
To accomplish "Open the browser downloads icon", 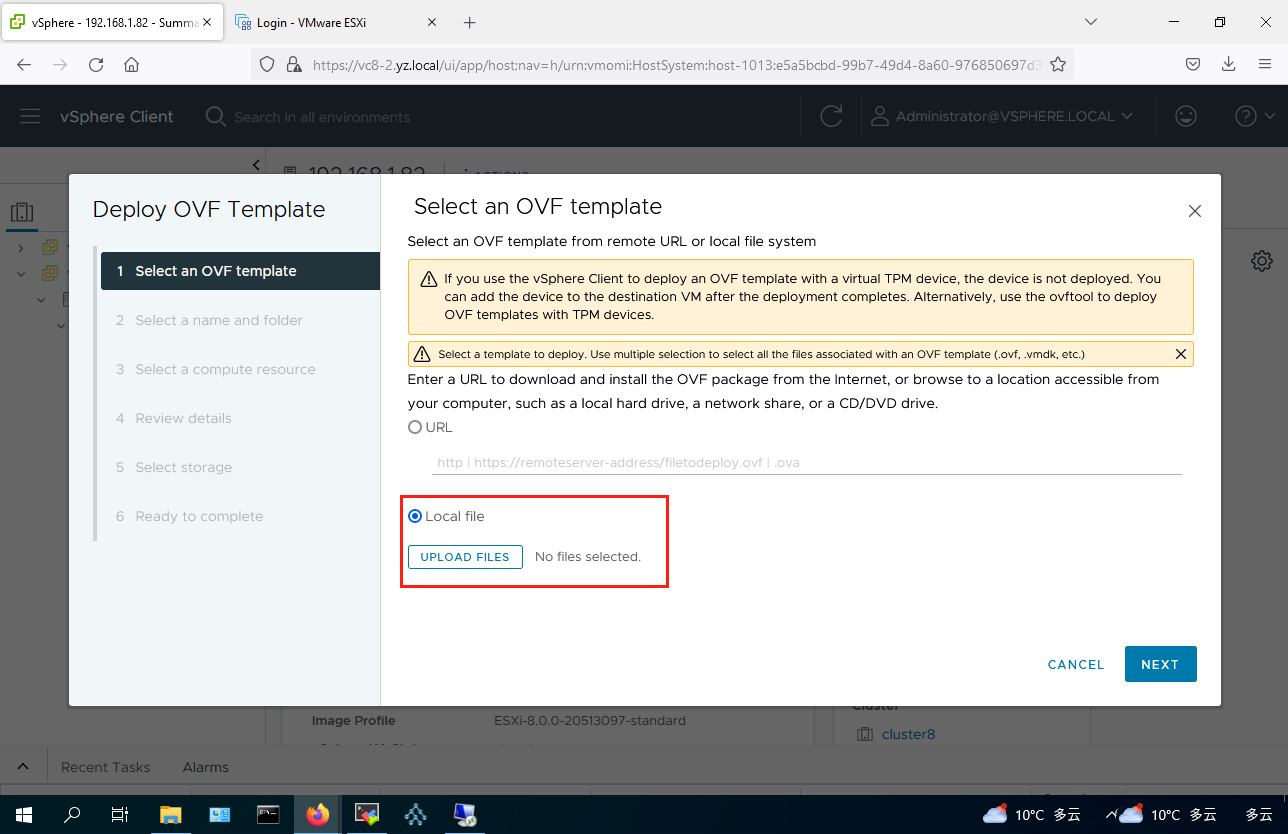I will [x=1229, y=64].
